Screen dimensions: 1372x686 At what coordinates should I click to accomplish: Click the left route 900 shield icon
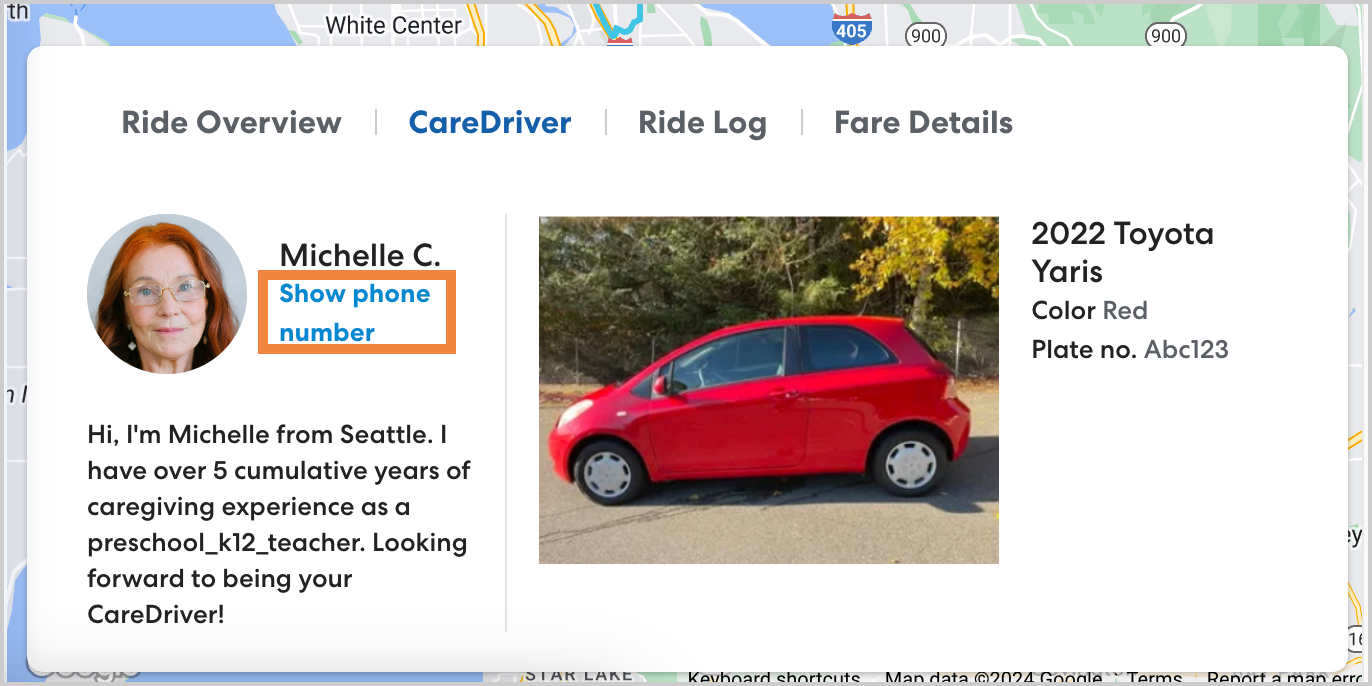point(925,36)
